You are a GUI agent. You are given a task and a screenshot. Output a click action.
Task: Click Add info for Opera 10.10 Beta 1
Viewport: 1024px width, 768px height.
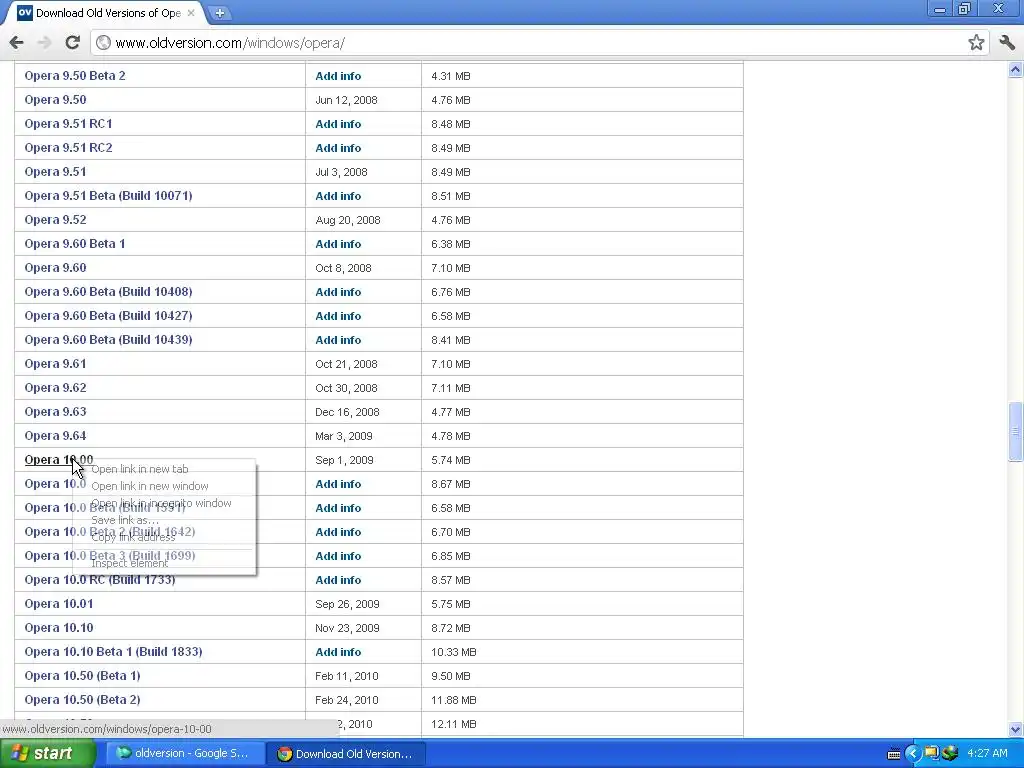pos(338,652)
